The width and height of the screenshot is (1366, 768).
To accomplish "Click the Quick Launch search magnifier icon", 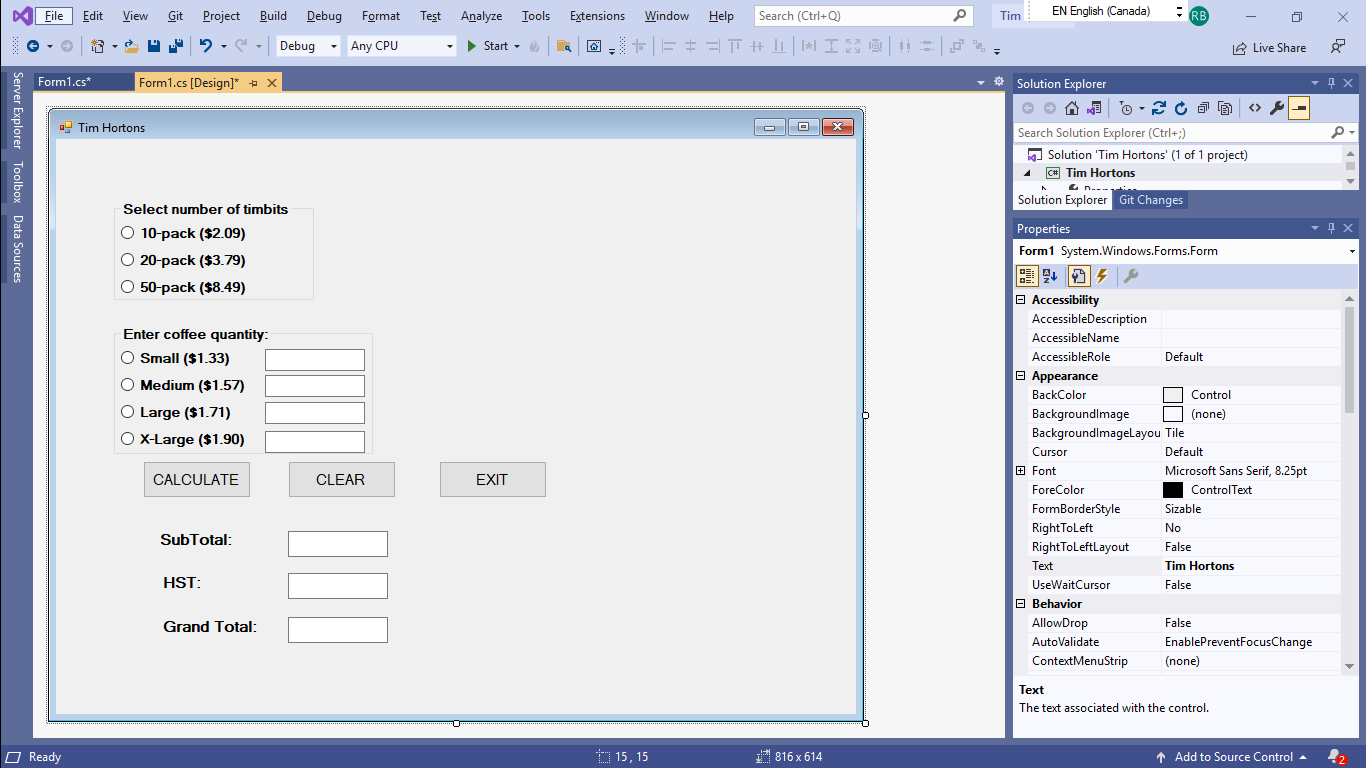I will click(x=960, y=16).
